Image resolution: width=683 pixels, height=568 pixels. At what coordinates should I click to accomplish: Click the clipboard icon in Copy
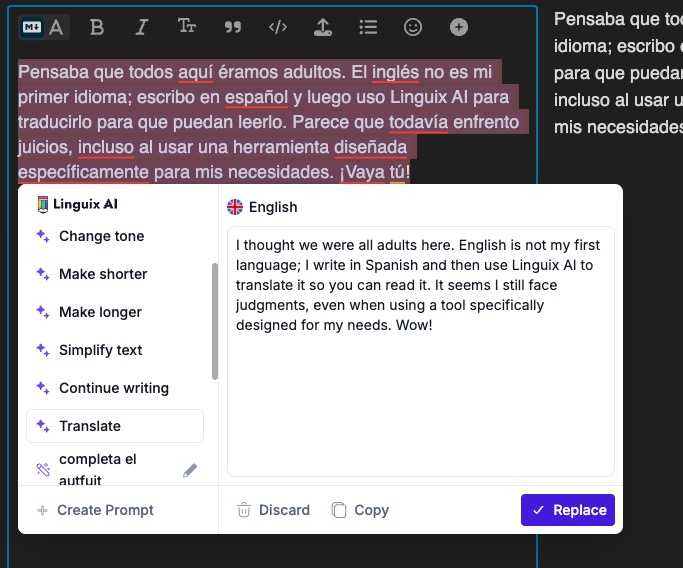coord(339,510)
